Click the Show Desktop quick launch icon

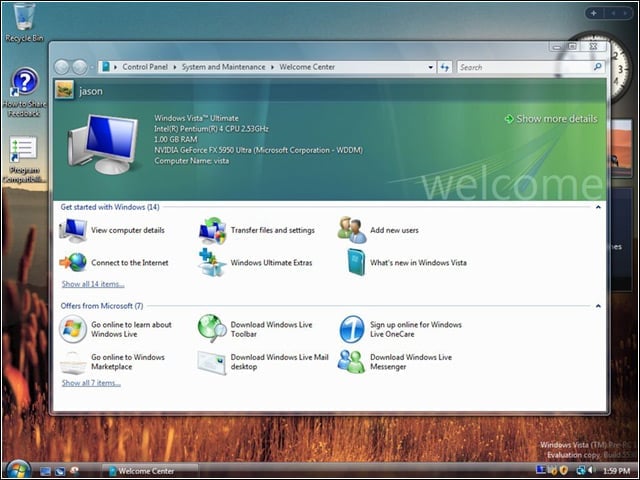(x=45, y=471)
